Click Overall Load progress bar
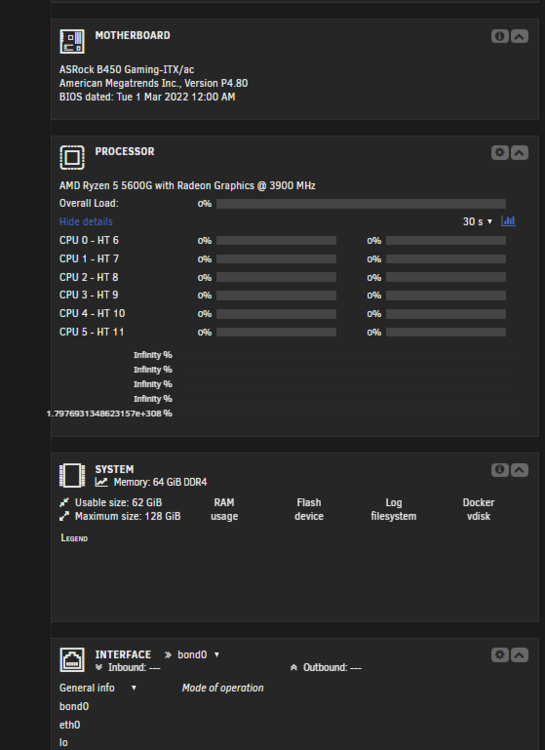 pyautogui.click(x=361, y=204)
